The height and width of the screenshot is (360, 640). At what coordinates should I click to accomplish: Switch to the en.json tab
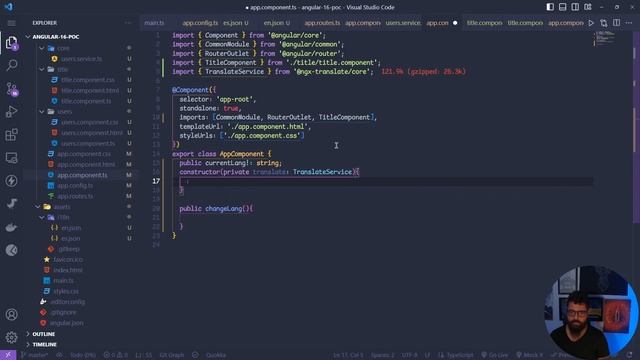(x=277, y=23)
